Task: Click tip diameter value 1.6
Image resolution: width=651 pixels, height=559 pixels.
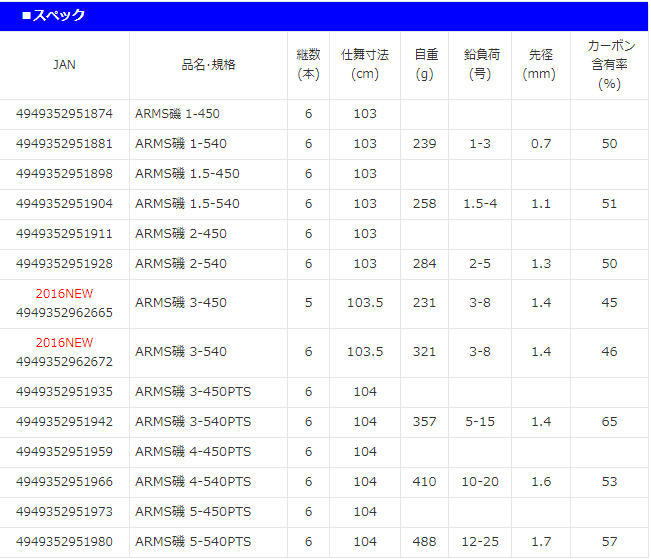Action: click(x=541, y=482)
